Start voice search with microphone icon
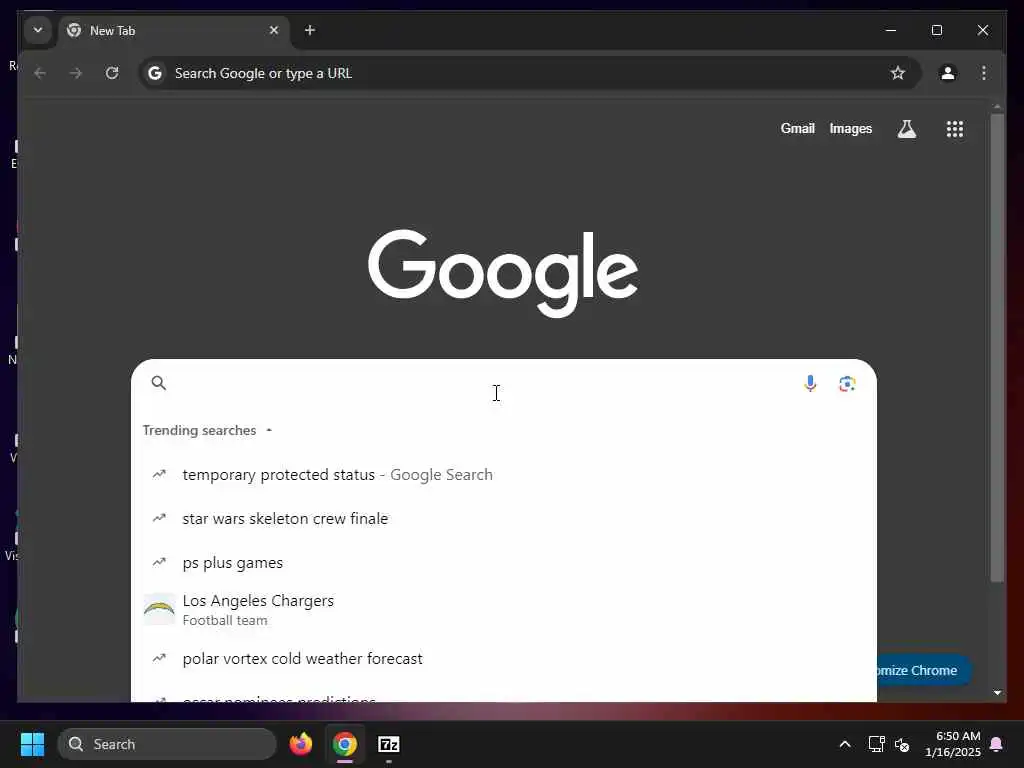This screenshot has height=768, width=1024. pyautogui.click(x=810, y=383)
